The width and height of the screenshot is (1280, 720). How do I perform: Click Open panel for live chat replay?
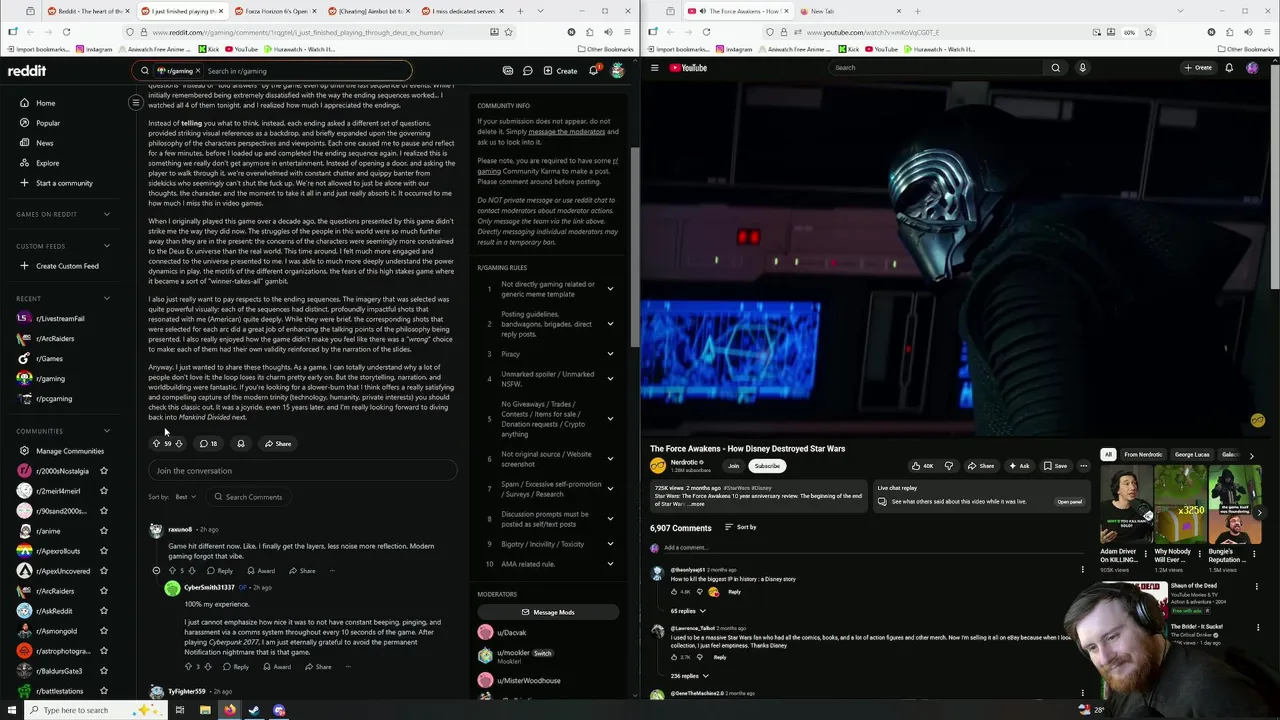(x=1069, y=502)
